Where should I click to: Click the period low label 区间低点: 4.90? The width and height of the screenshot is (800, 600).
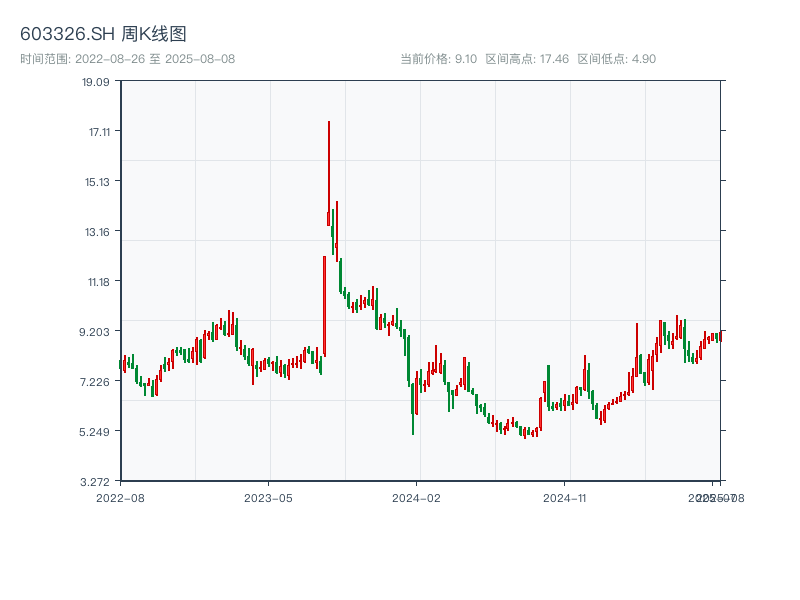616,59
